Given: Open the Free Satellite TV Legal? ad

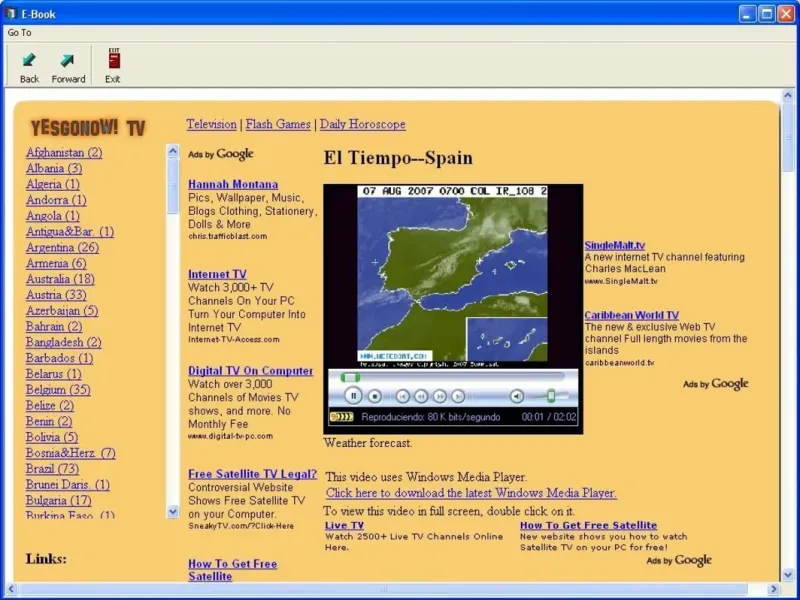Looking at the screenshot, I should coord(253,474).
